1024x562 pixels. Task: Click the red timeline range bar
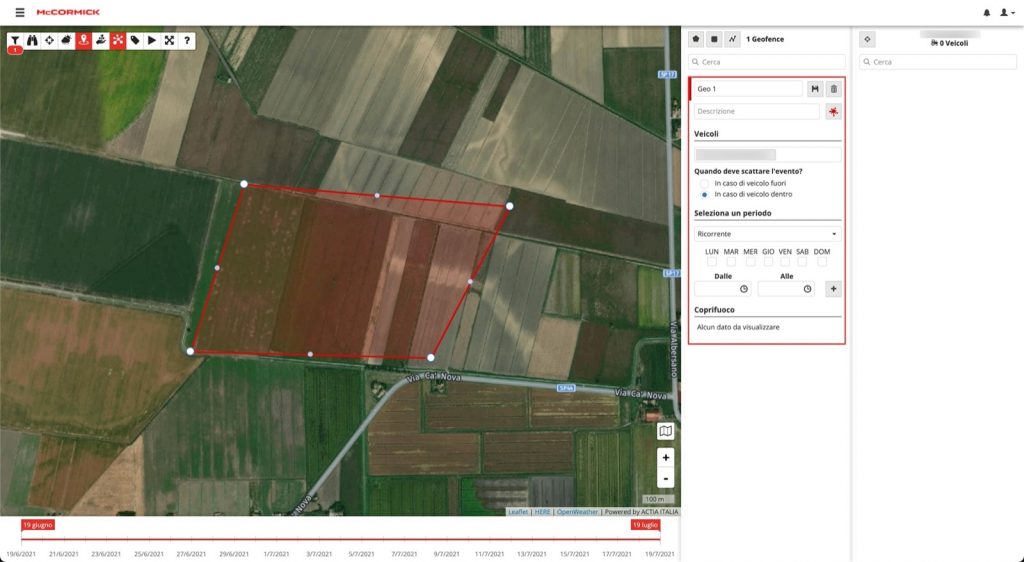click(341, 540)
